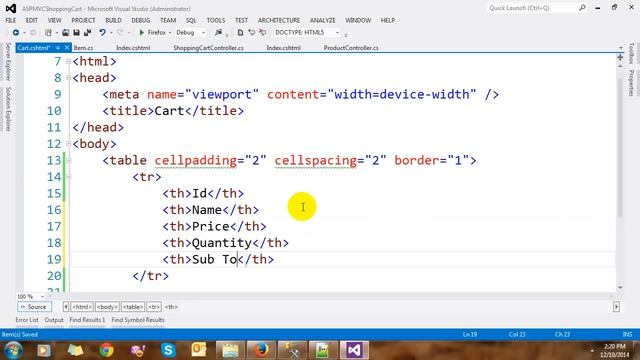
Task: Collapse the head element outlining at line 8
Action: click(68, 78)
